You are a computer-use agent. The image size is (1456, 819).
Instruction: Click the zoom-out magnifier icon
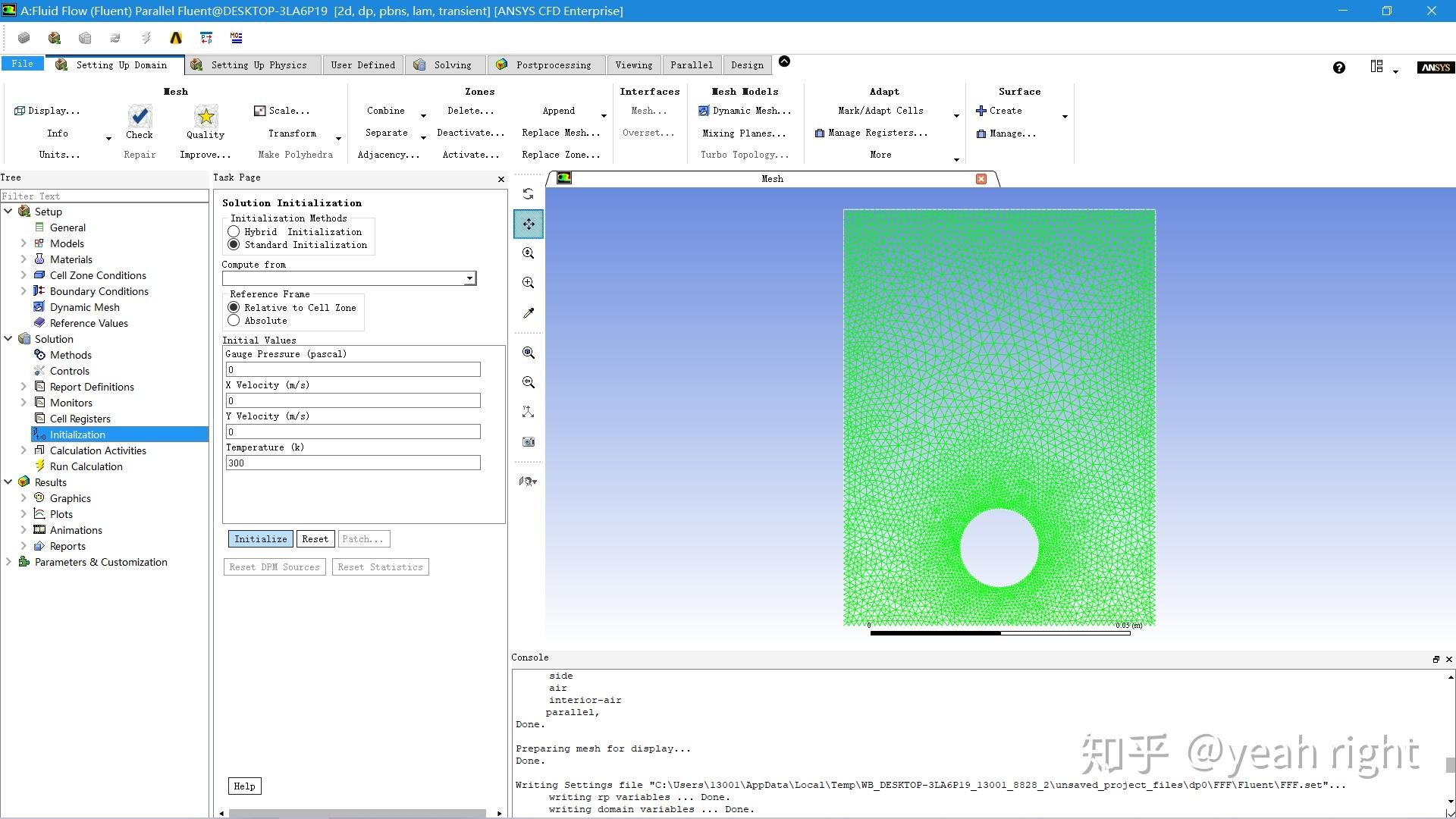pos(529,382)
